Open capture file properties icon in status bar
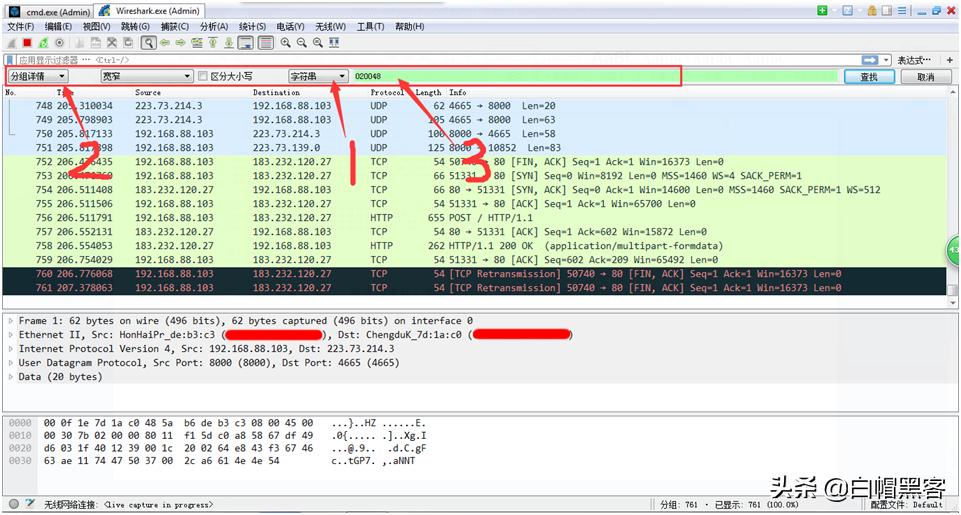This screenshot has width=961, height=515. (x=29, y=504)
